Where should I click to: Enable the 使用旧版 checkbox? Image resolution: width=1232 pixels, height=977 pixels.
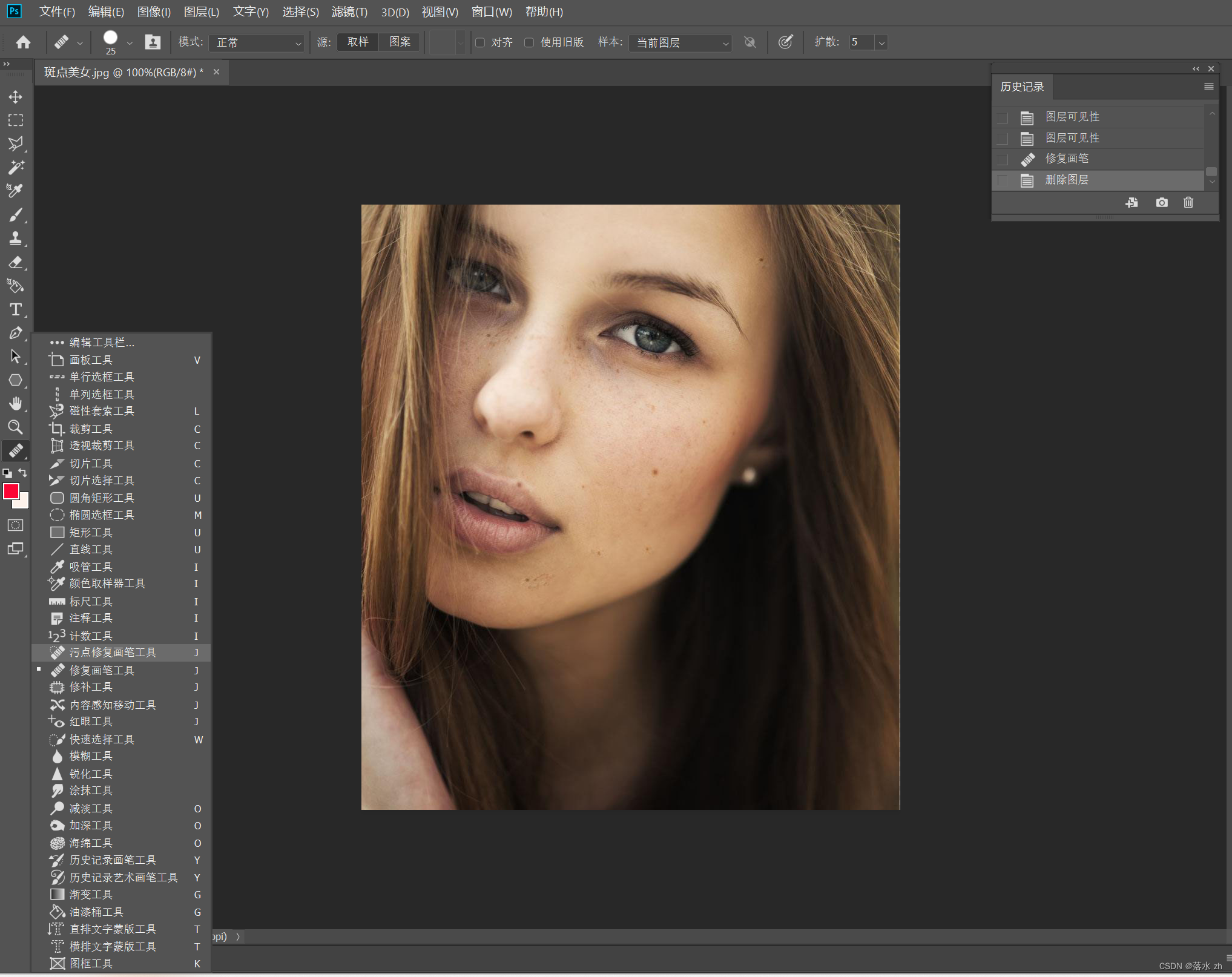coord(529,42)
